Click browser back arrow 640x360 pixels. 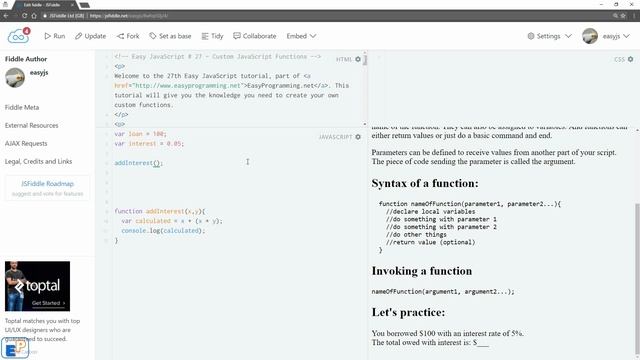[6, 16]
